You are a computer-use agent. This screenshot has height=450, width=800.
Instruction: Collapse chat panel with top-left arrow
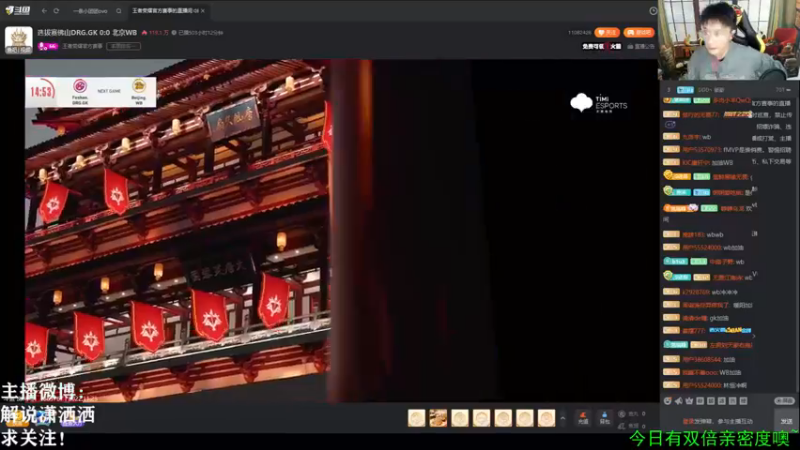click(x=668, y=90)
